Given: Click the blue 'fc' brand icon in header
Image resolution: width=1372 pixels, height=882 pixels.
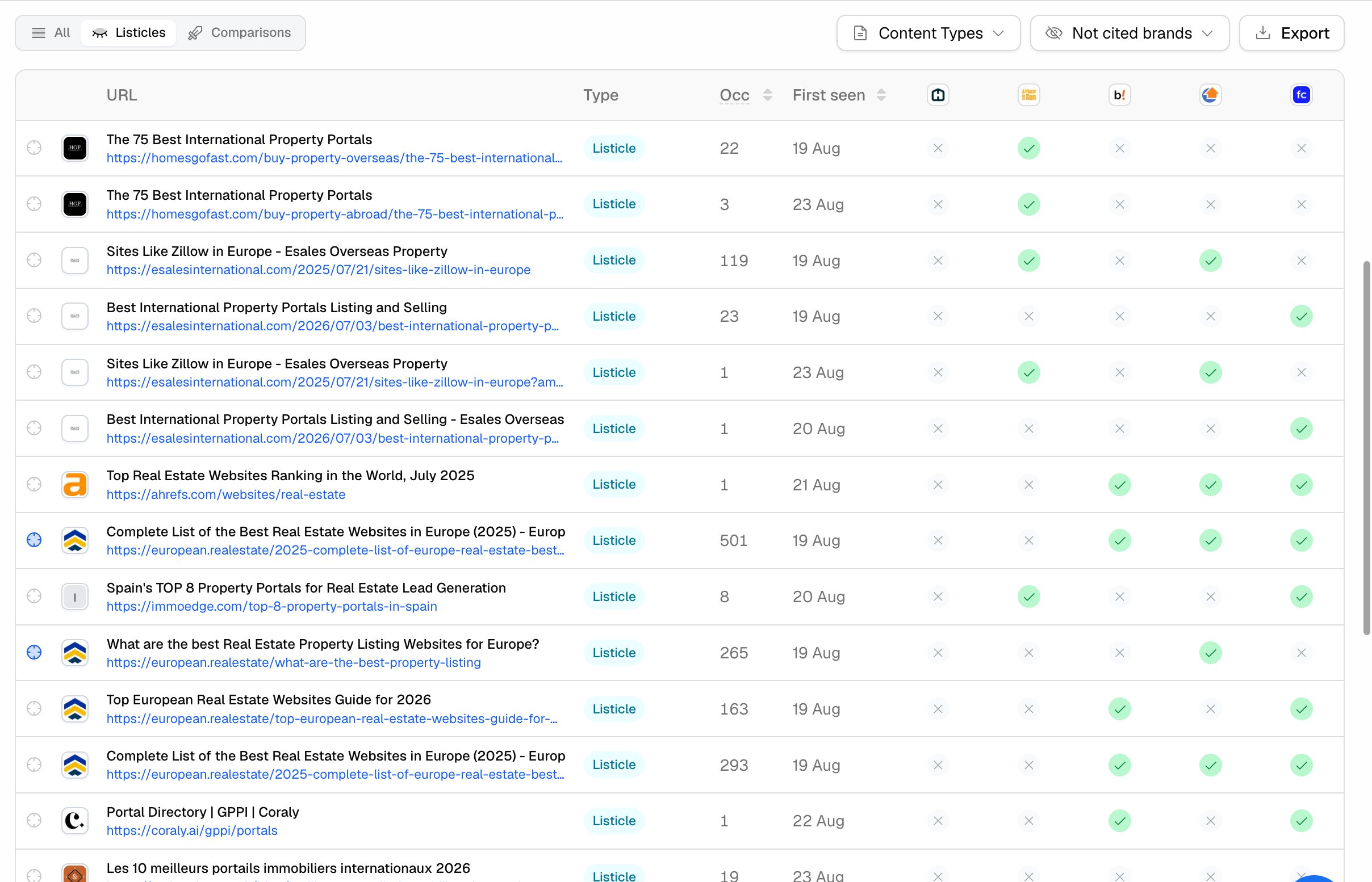Looking at the screenshot, I should pyautogui.click(x=1302, y=95).
